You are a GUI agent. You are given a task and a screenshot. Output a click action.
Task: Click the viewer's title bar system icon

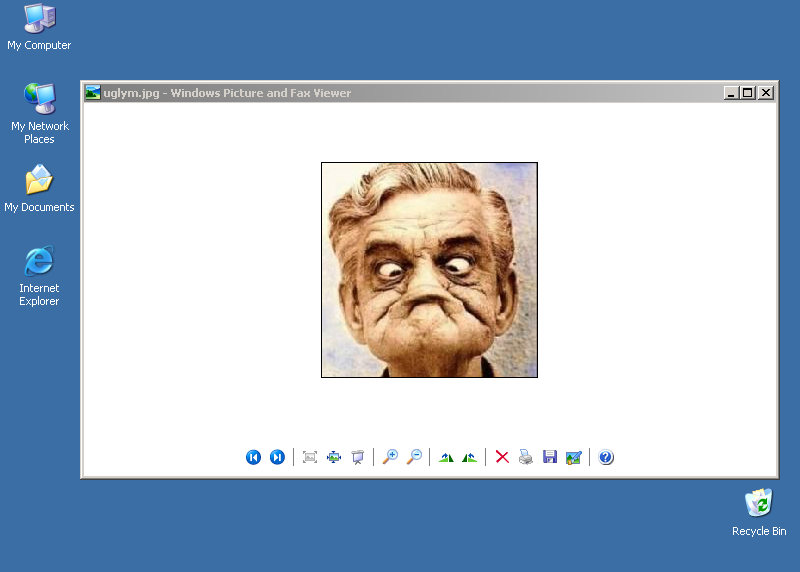point(93,93)
